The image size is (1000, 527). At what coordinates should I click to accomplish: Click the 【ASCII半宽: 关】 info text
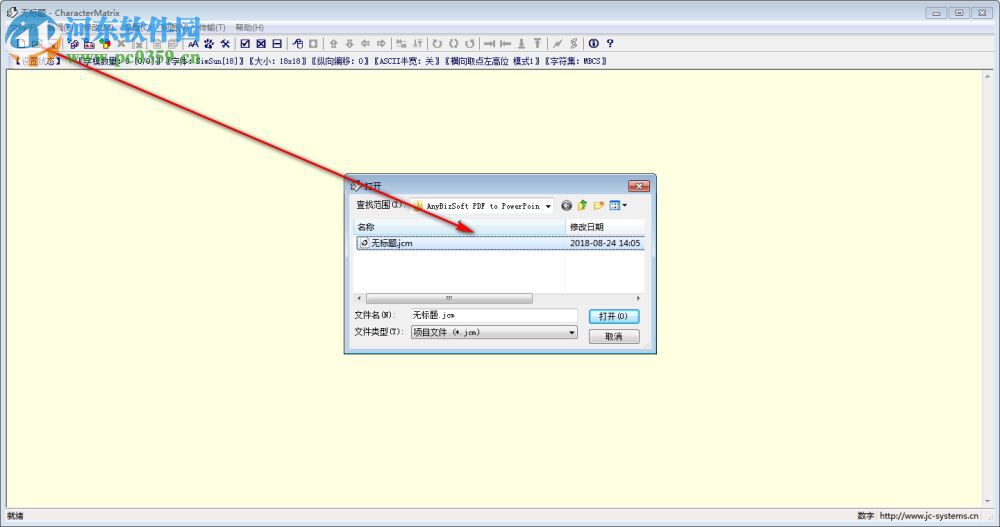tap(407, 61)
